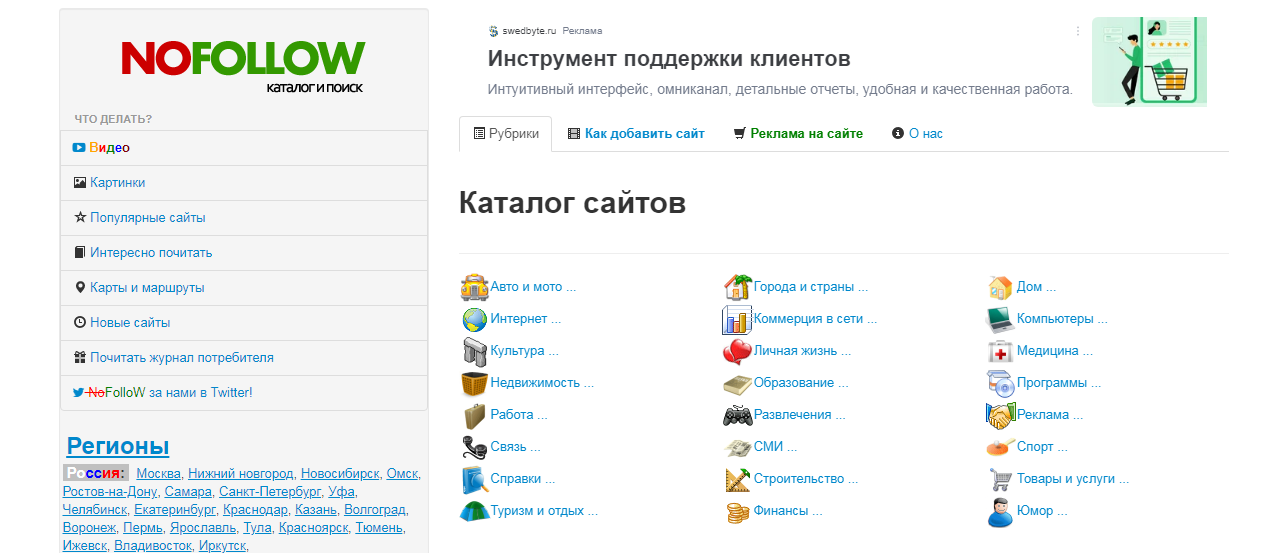Click the first-aid kit icon for Медицина

pyautogui.click(x=1000, y=351)
